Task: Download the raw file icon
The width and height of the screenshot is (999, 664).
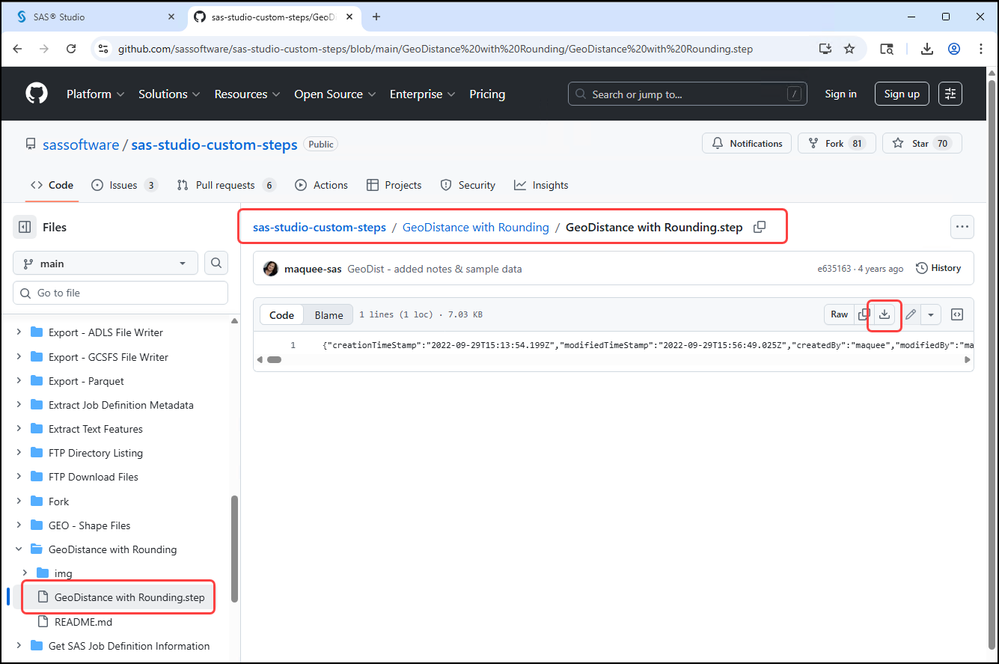Action: coord(884,314)
